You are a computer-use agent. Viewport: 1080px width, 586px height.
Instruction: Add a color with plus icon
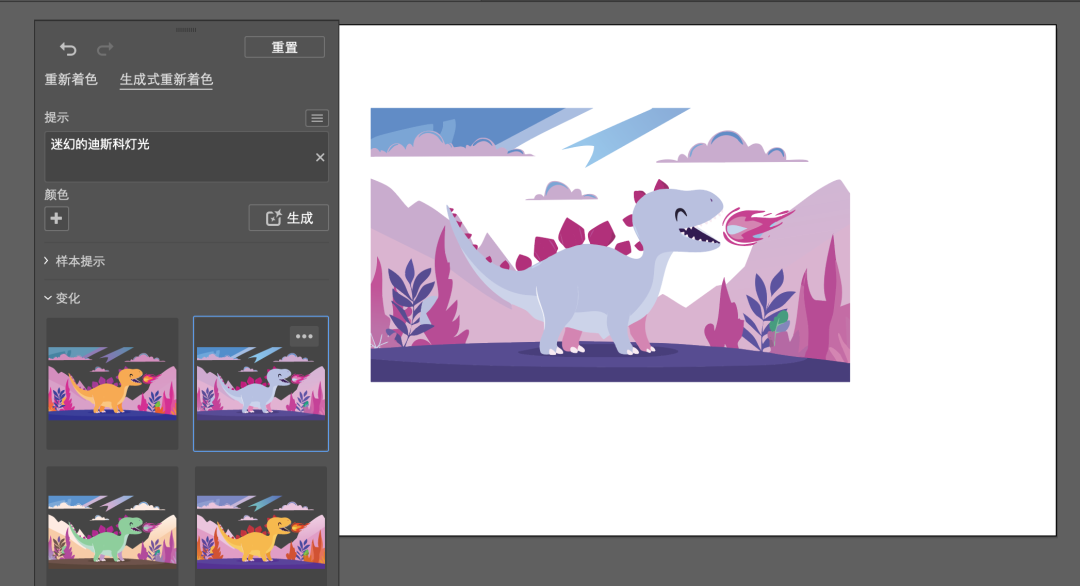pos(56,218)
